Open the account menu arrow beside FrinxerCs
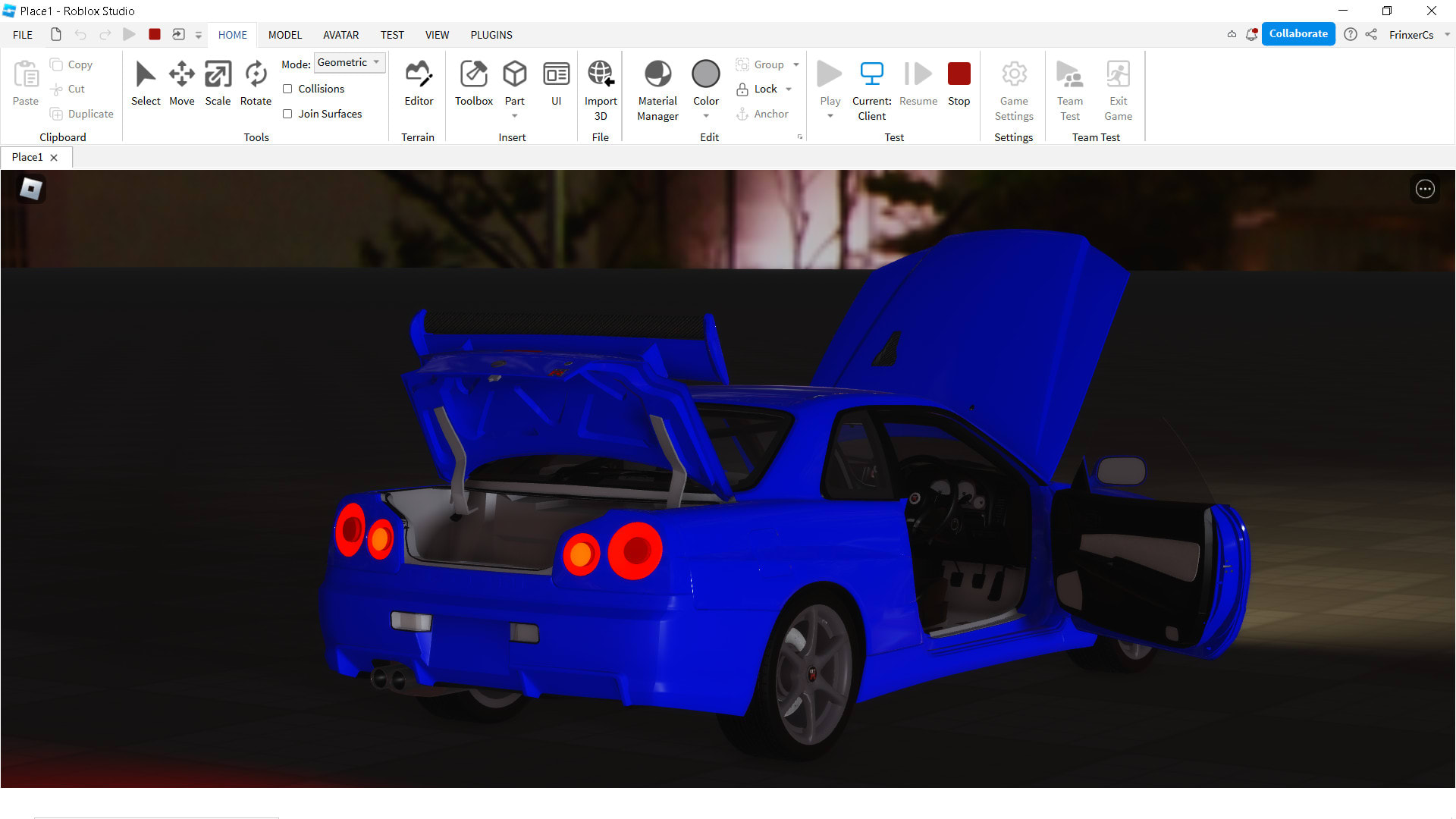This screenshot has width=1456, height=819. [x=1447, y=34]
